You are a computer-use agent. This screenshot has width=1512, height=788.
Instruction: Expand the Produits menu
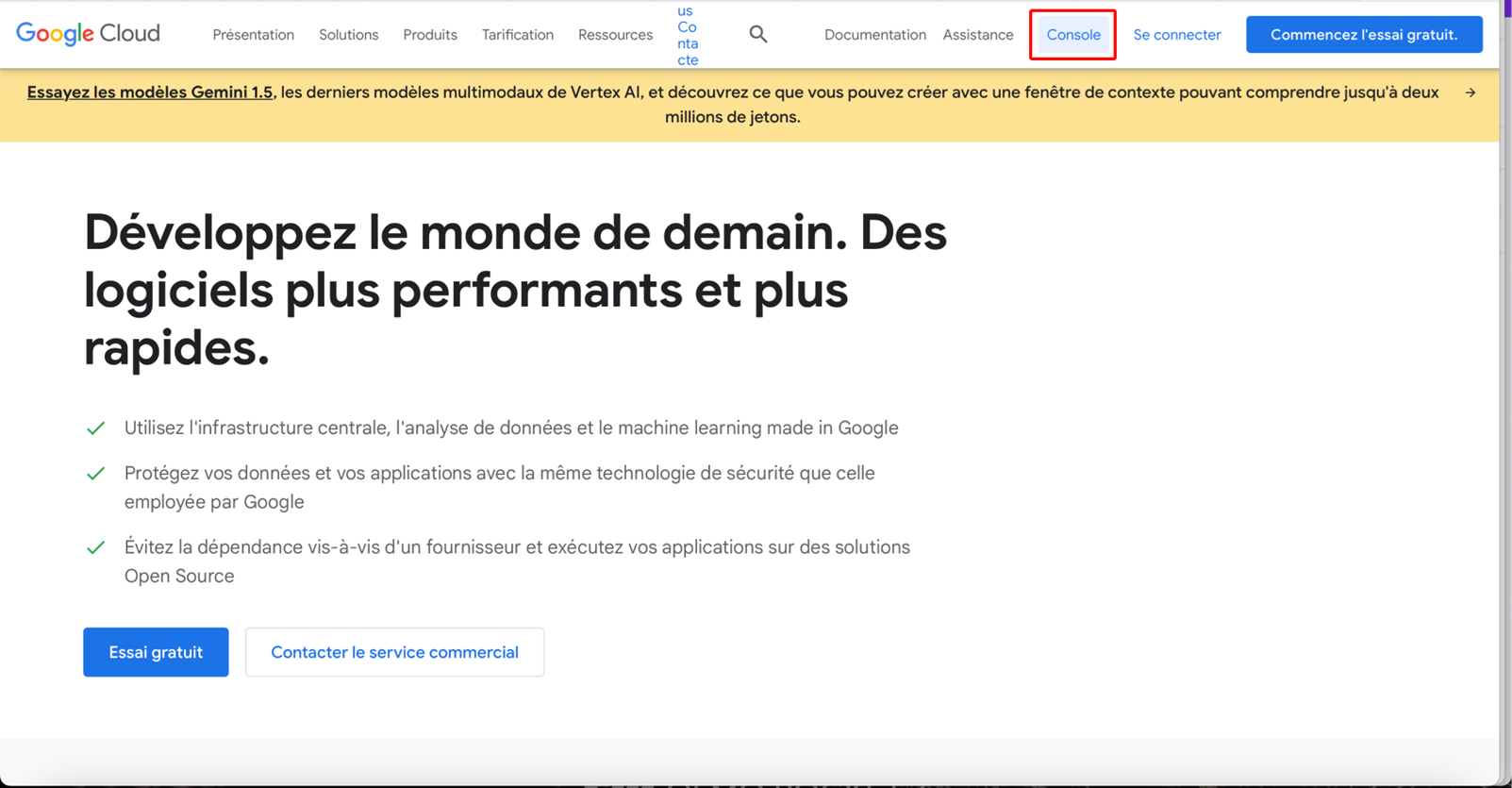[429, 35]
